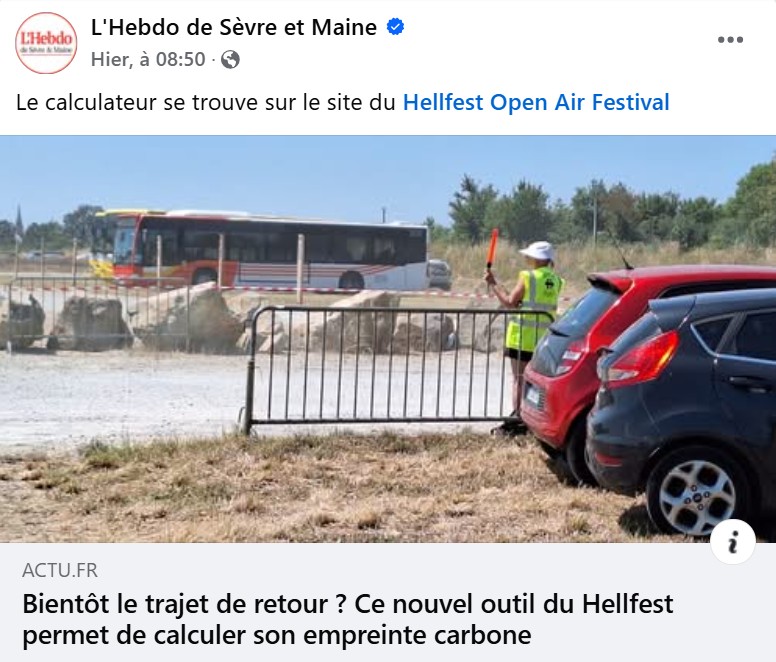Open the Hellfest Open Air Festival link
This screenshot has width=776, height=662.
536,103
